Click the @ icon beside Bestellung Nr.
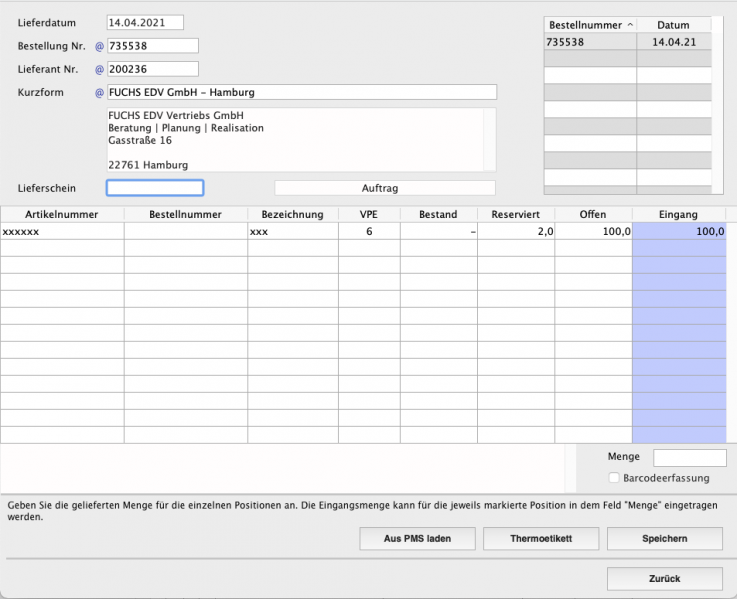 point(99,46)
